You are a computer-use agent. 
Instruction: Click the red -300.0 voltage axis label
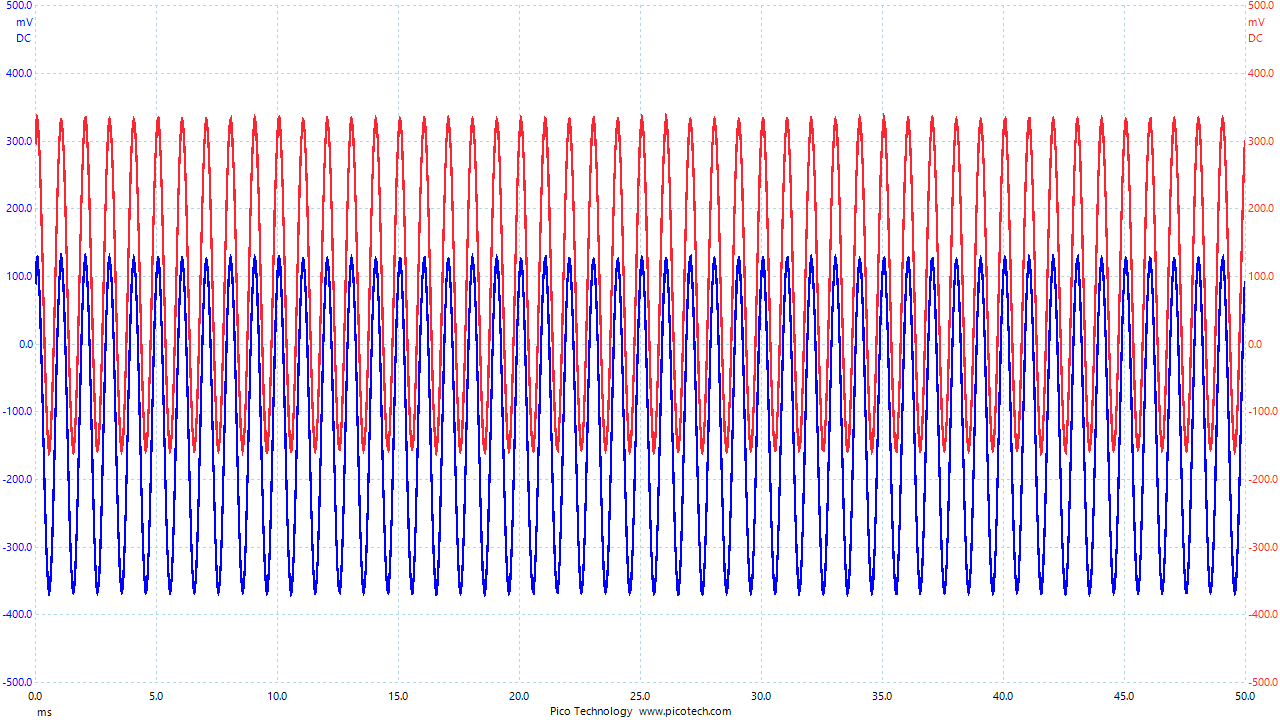[x=1264, y=547]
